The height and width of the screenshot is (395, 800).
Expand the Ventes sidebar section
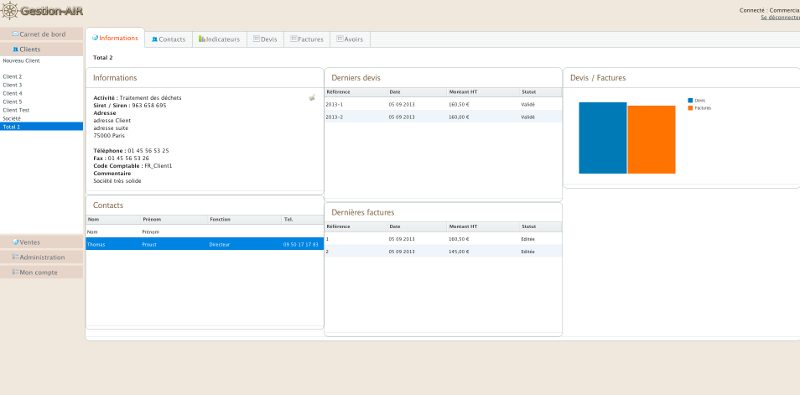coord(41,242)
